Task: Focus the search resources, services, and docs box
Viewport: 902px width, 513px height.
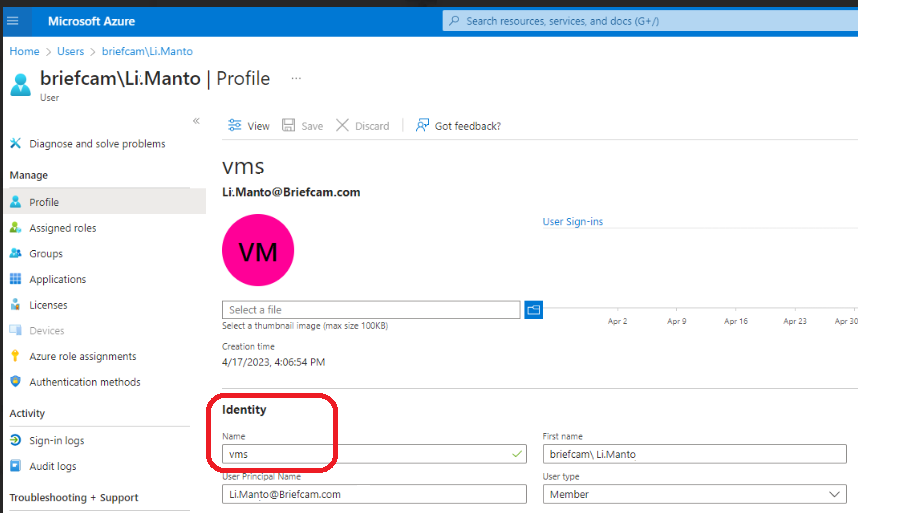Action: [x=650, y=21]
